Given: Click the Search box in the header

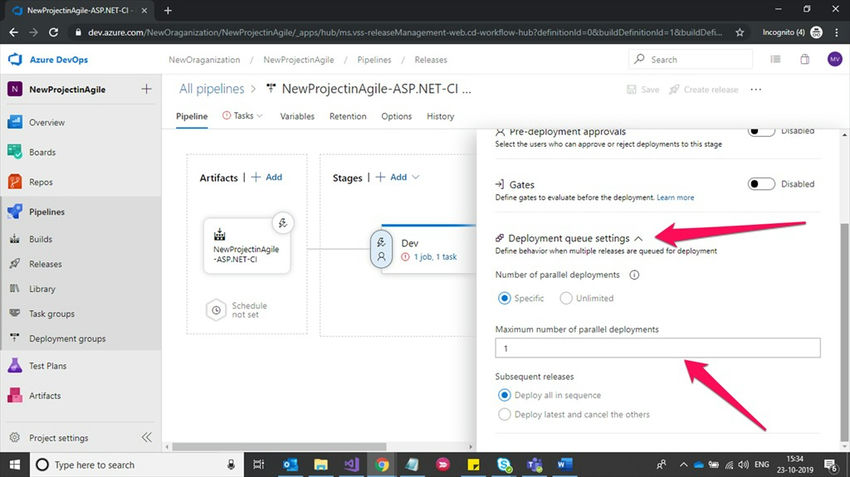Looking at the screenshot, I should click(691, 59).
